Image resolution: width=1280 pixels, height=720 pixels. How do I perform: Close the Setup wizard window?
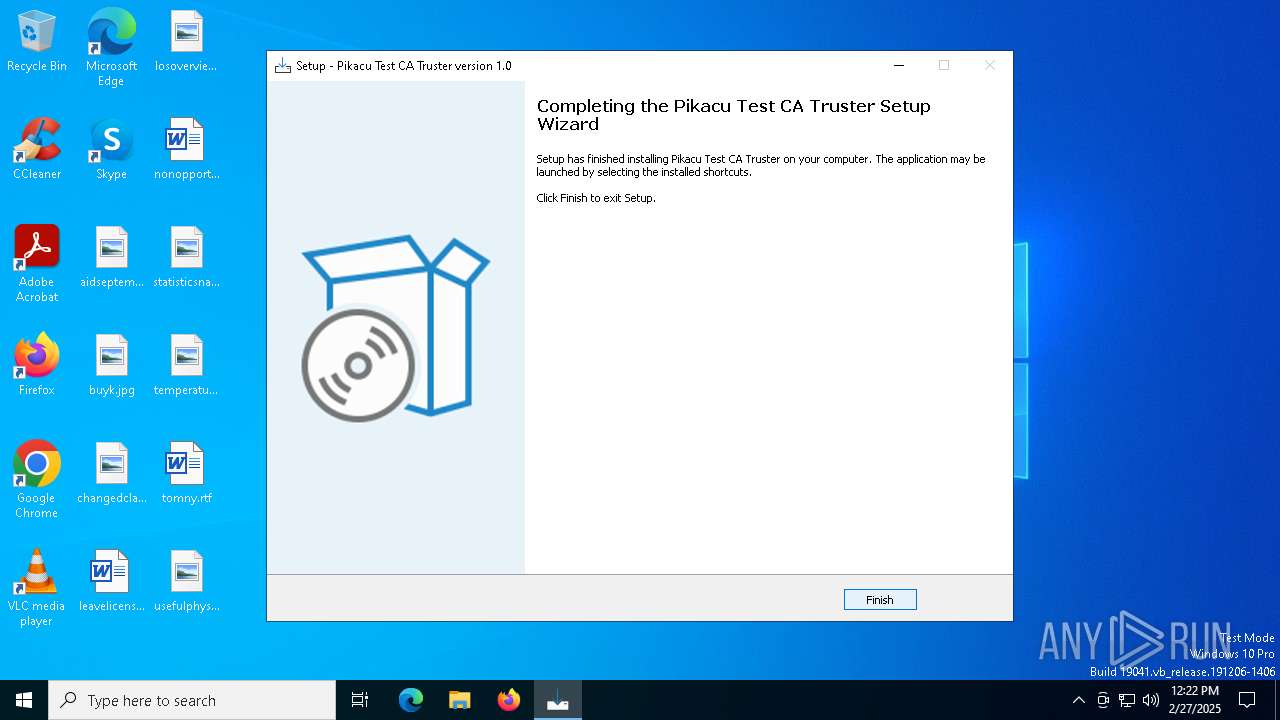(990, 66)
